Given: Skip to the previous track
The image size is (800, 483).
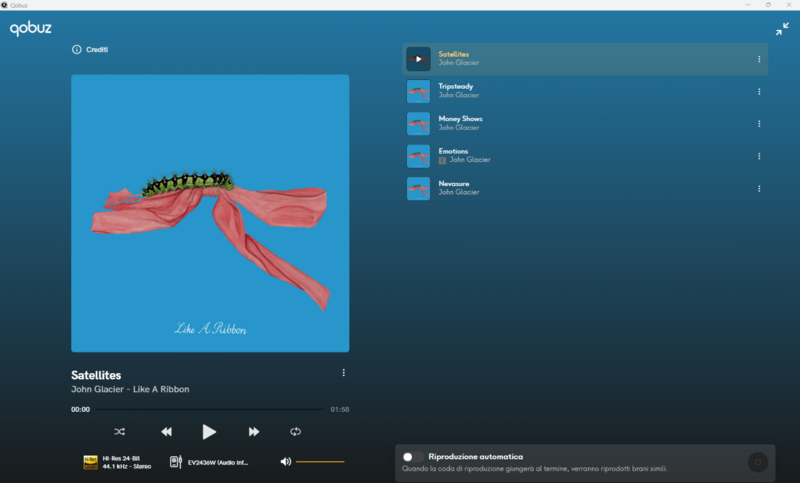Looking at the screenshot, I should point(166,431).
